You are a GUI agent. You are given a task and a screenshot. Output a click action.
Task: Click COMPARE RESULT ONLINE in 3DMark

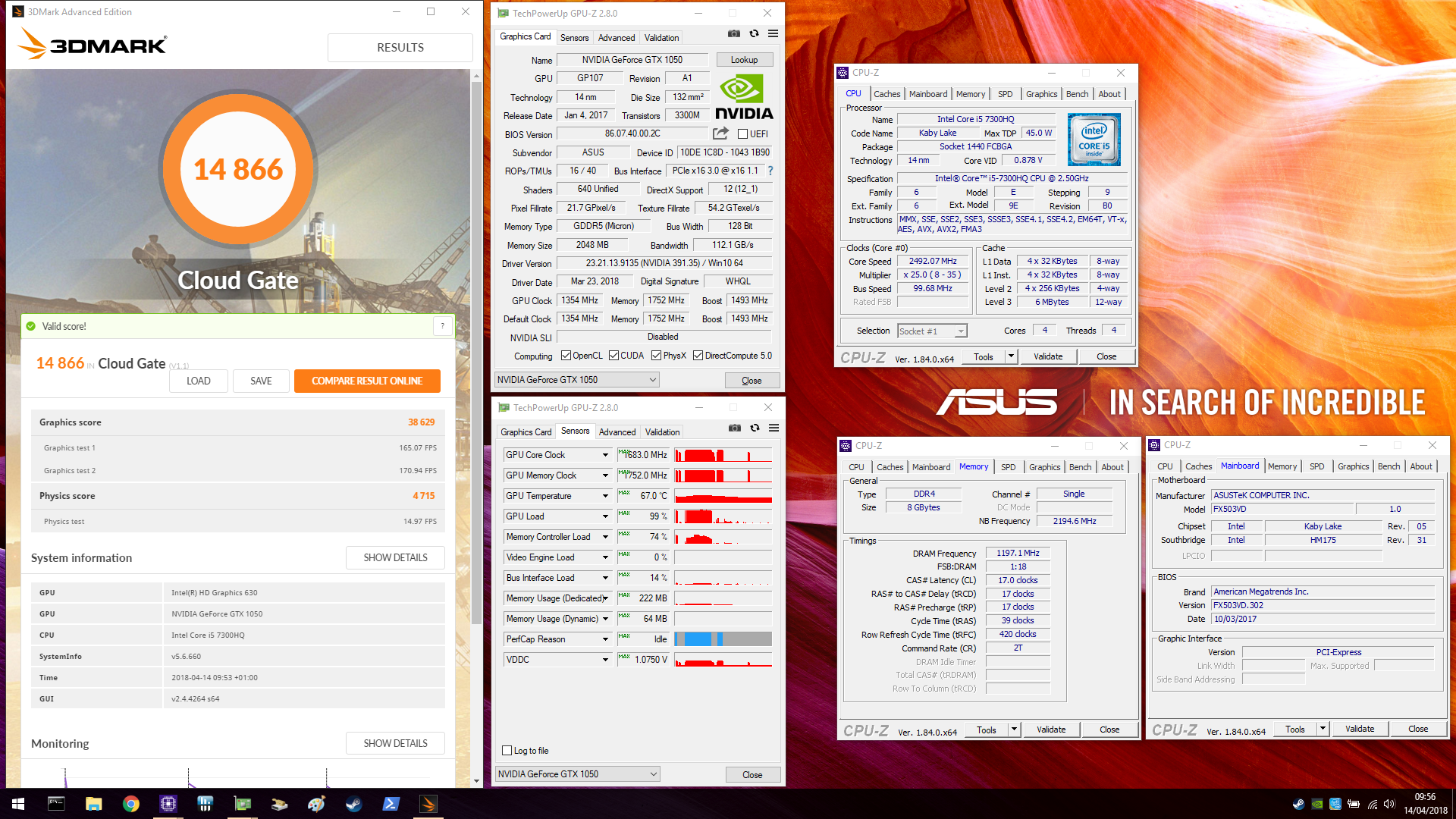tap(367, 381)
